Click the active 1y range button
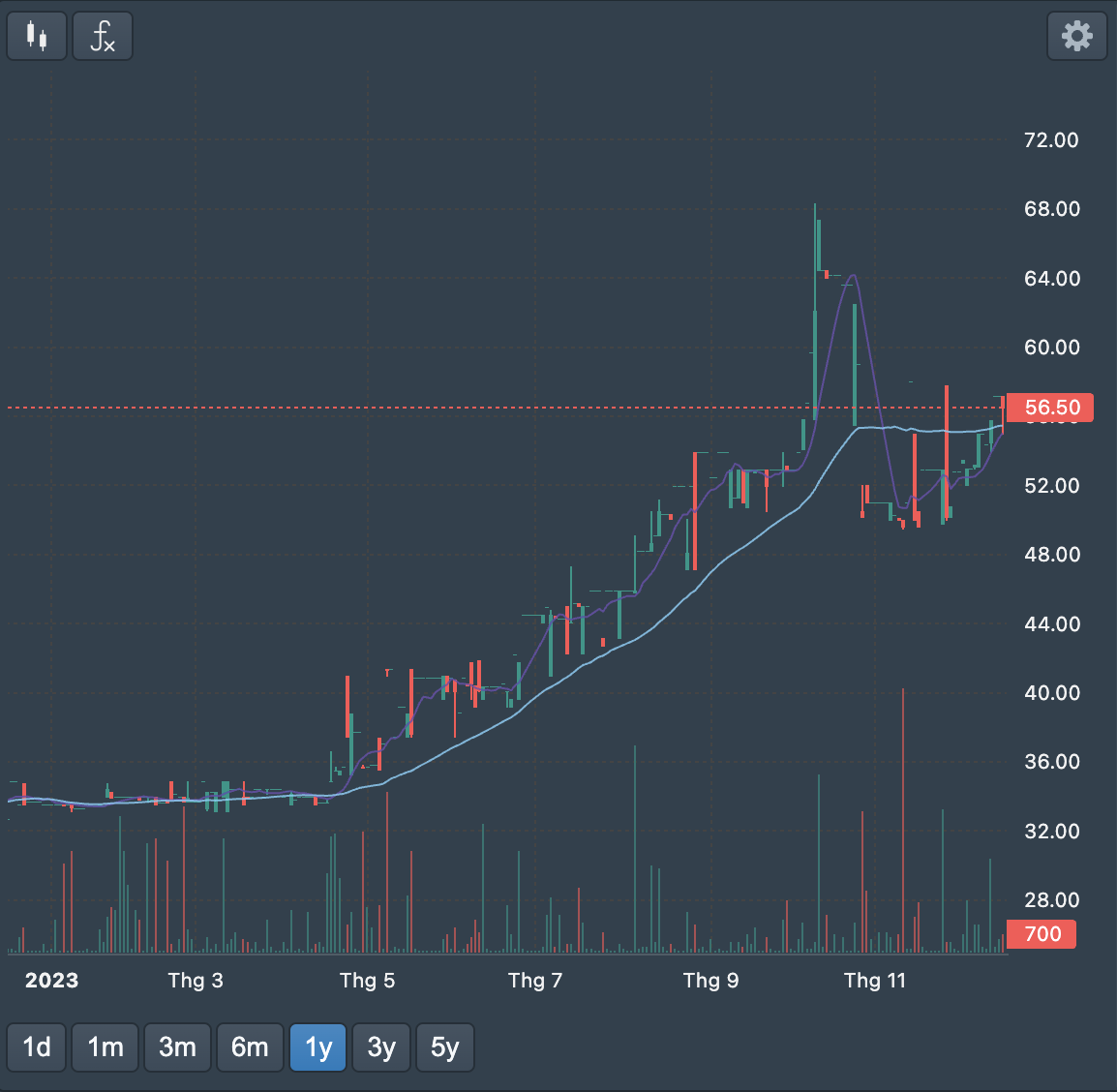1117x1092 pixels. click(318, 1047)
